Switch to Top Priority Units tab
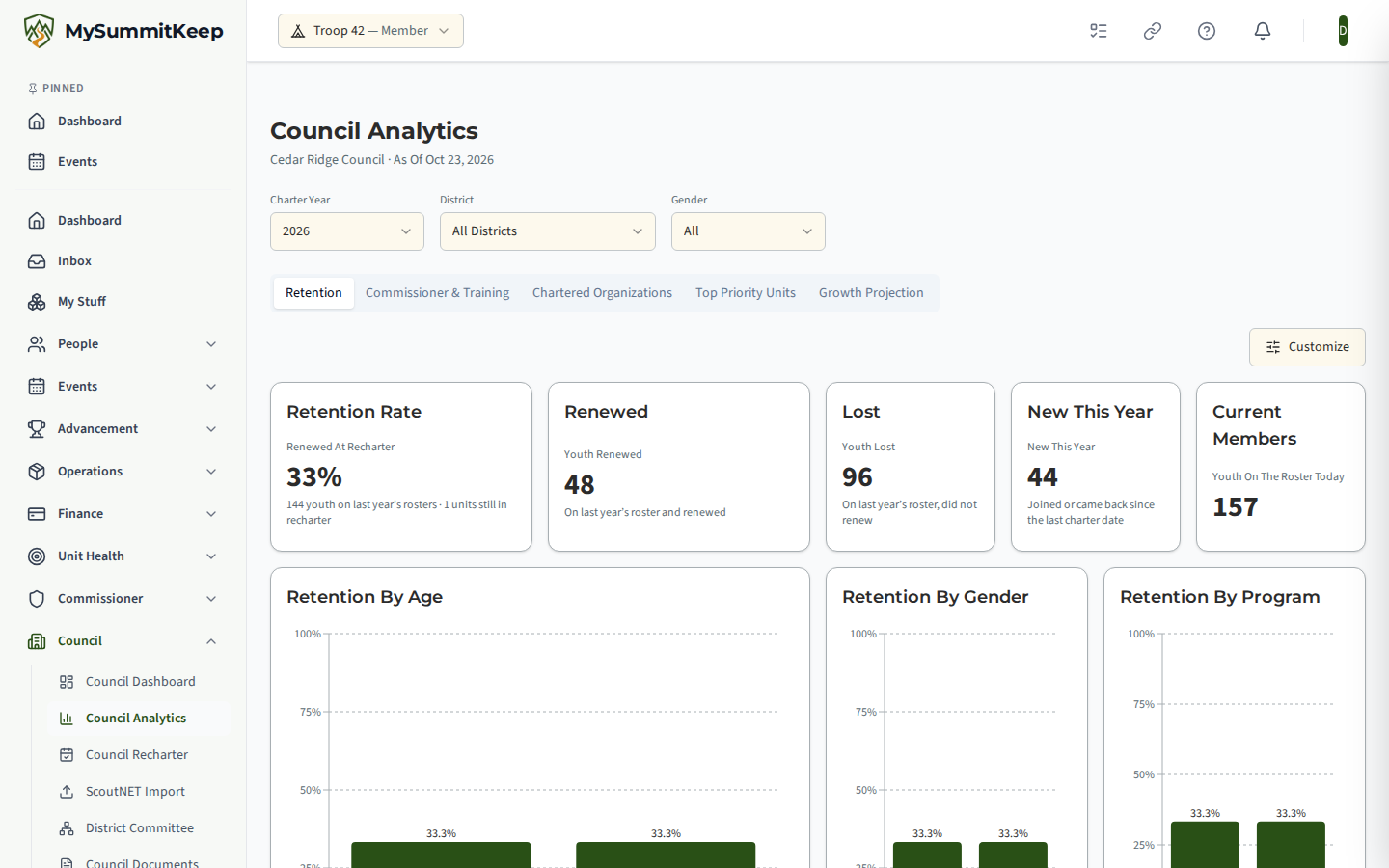 [746, 293]
